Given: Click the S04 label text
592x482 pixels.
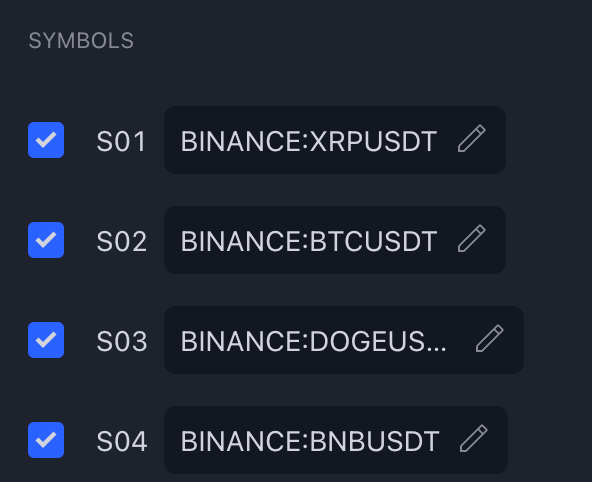Looking at the screenshot, I should click(x=122, y=442).
